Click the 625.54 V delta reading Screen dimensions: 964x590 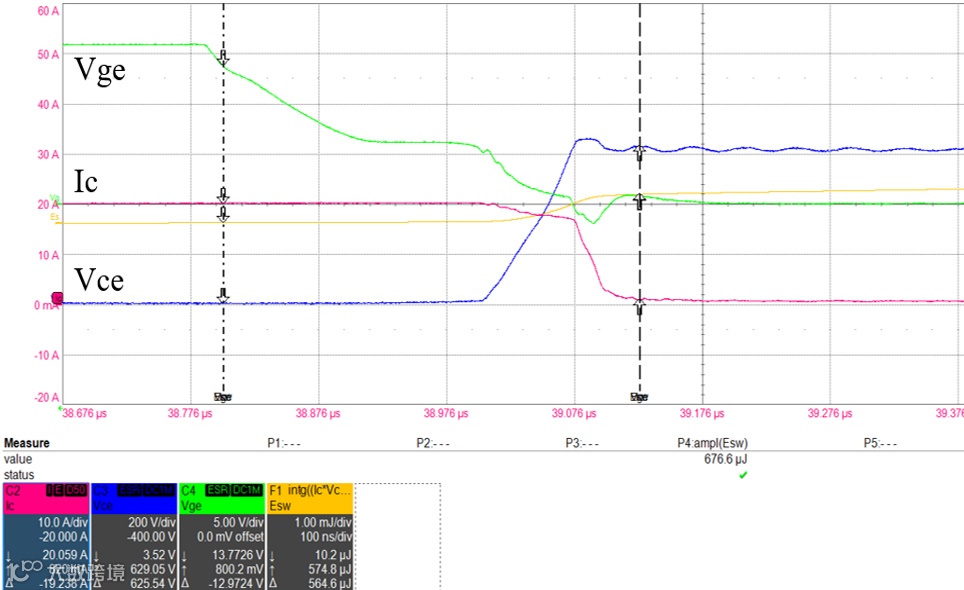(153, 583)
